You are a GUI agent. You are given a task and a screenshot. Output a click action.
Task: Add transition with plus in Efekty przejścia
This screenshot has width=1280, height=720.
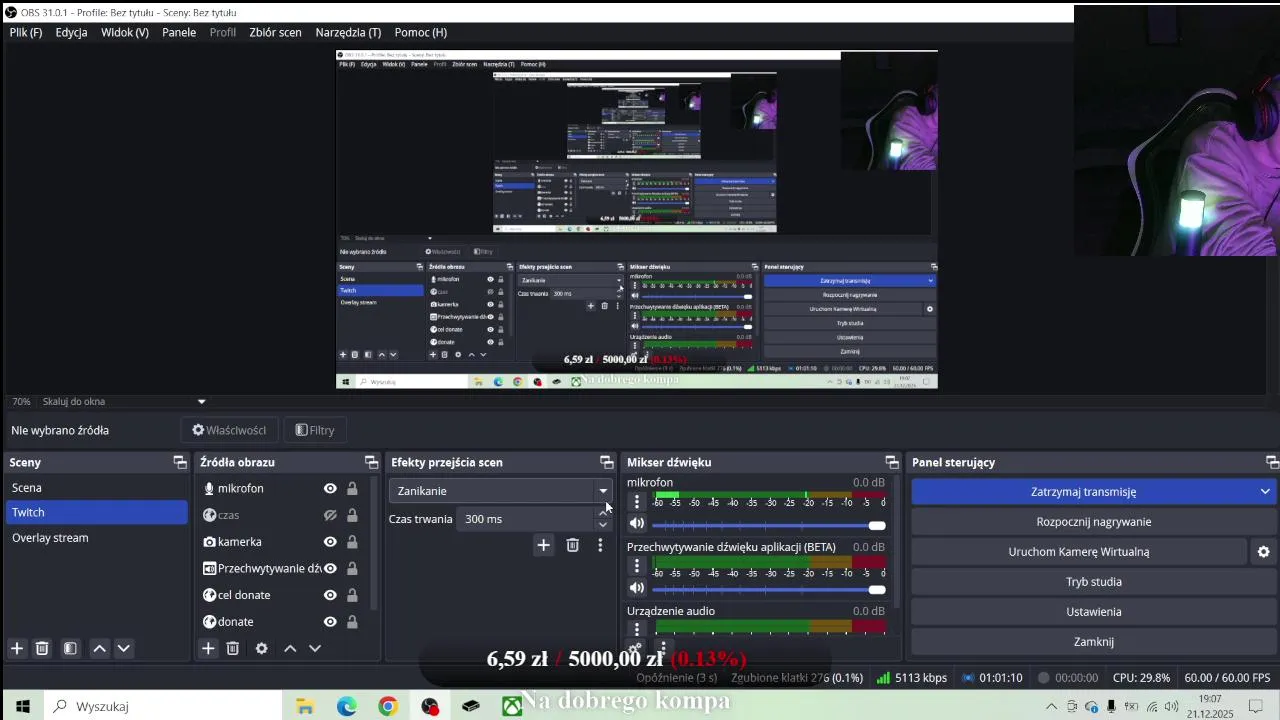point(543,545)
